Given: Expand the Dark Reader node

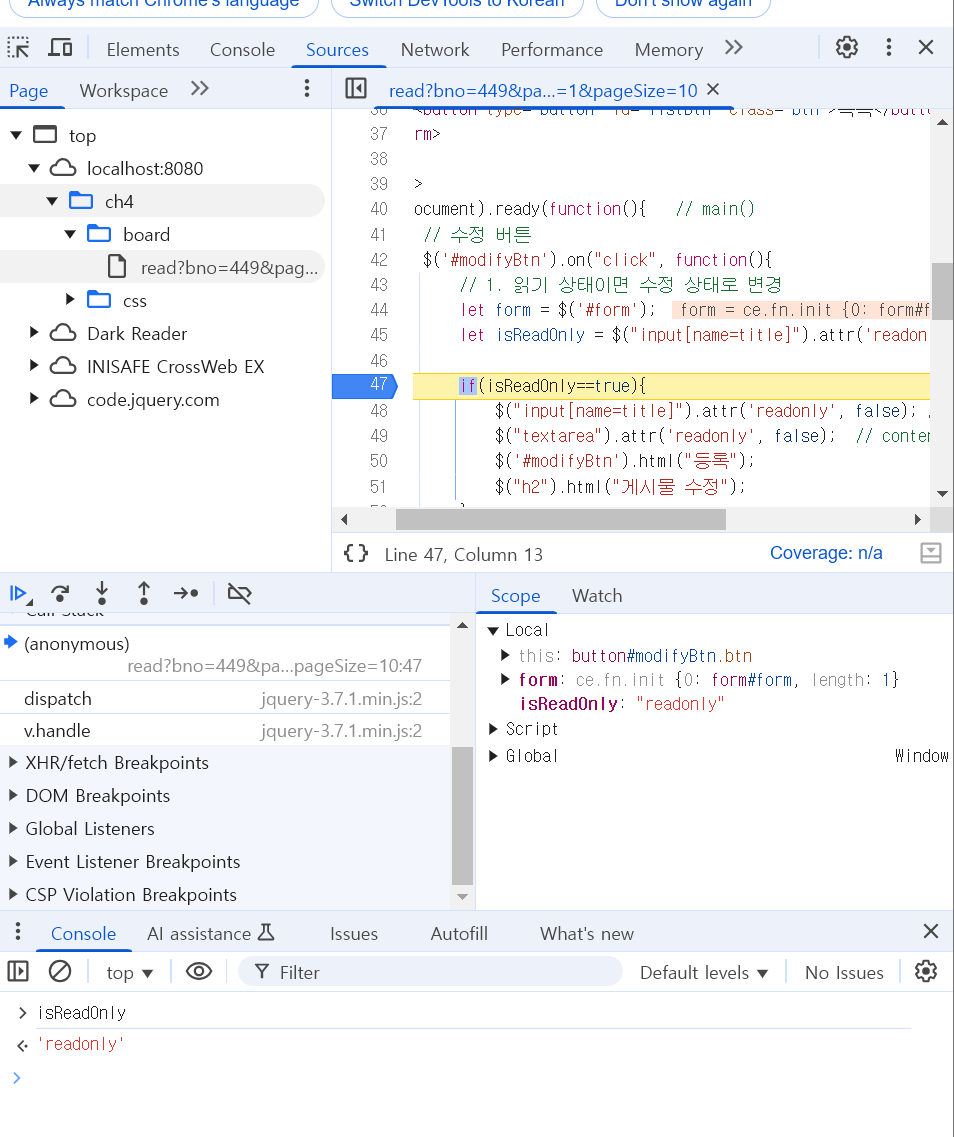Looking at the screenshot, I should 33,333.
